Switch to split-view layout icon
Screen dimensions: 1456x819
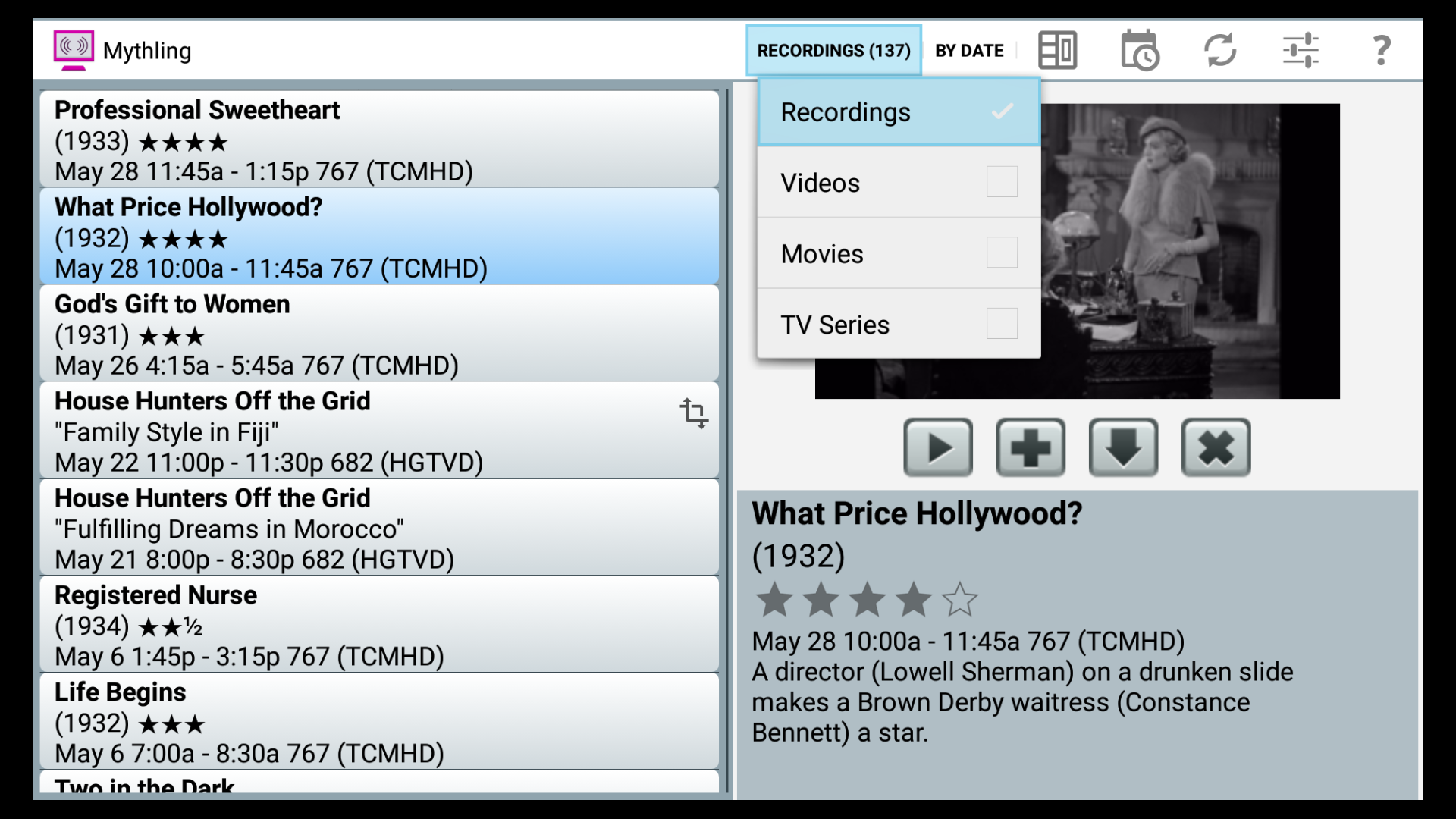pyautogui.click(x=1057, y=50)
